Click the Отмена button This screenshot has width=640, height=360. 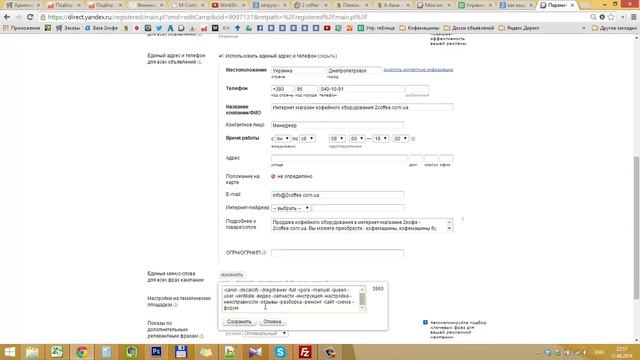tap(272, 322)
